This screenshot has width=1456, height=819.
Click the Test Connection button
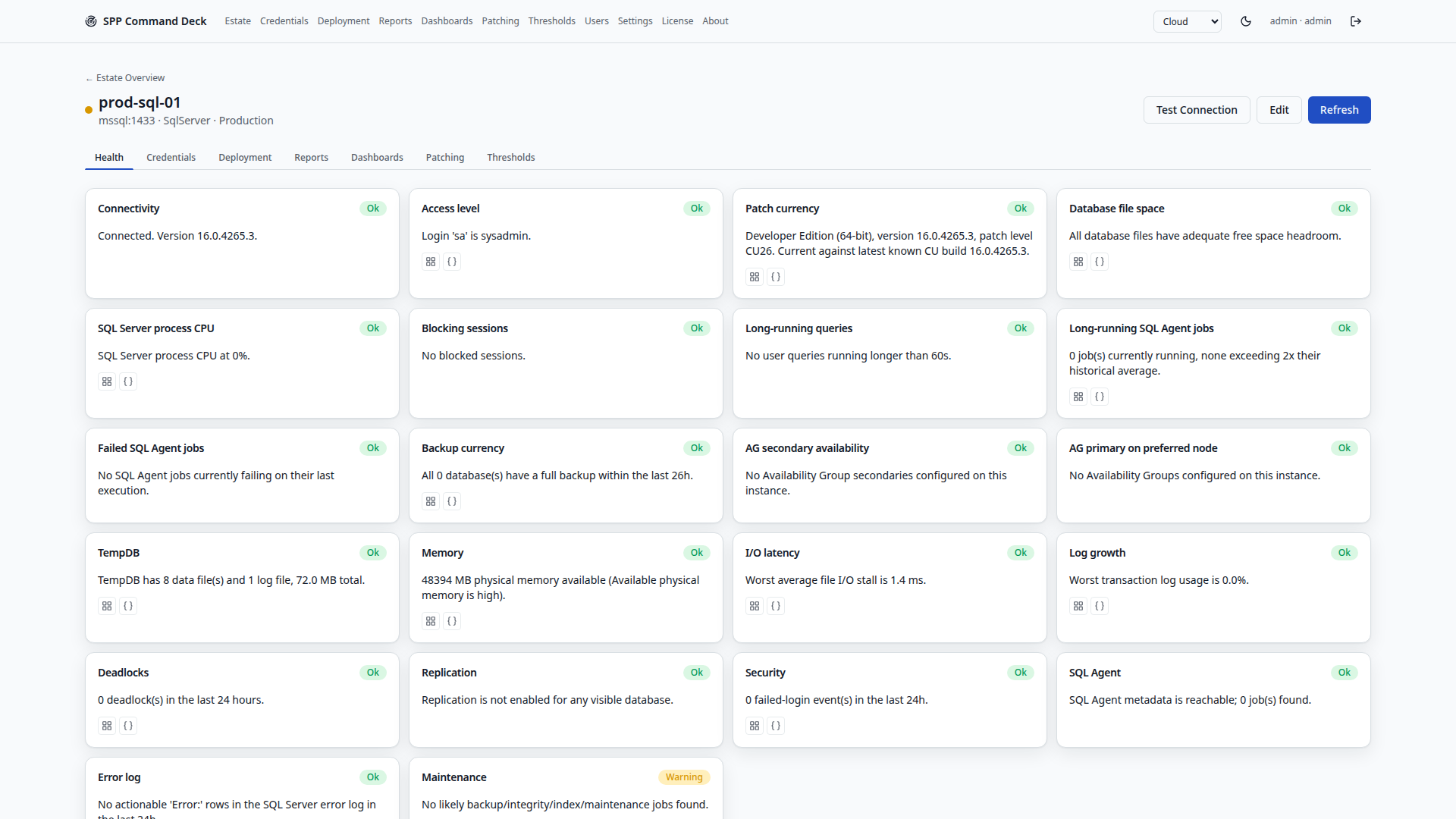pyautogui.click(x=1197, y=110)
